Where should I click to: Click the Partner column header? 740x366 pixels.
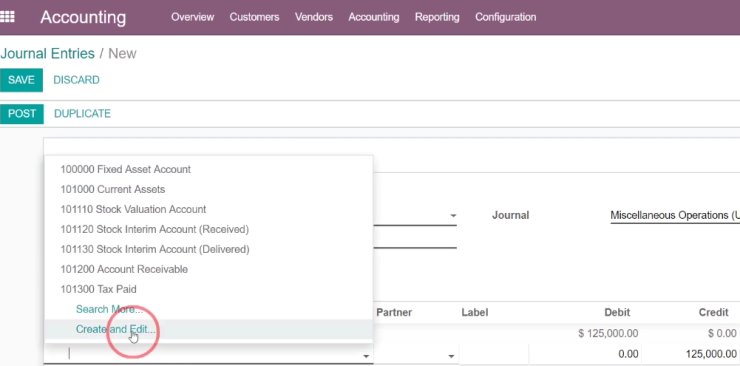click(394, 312)
